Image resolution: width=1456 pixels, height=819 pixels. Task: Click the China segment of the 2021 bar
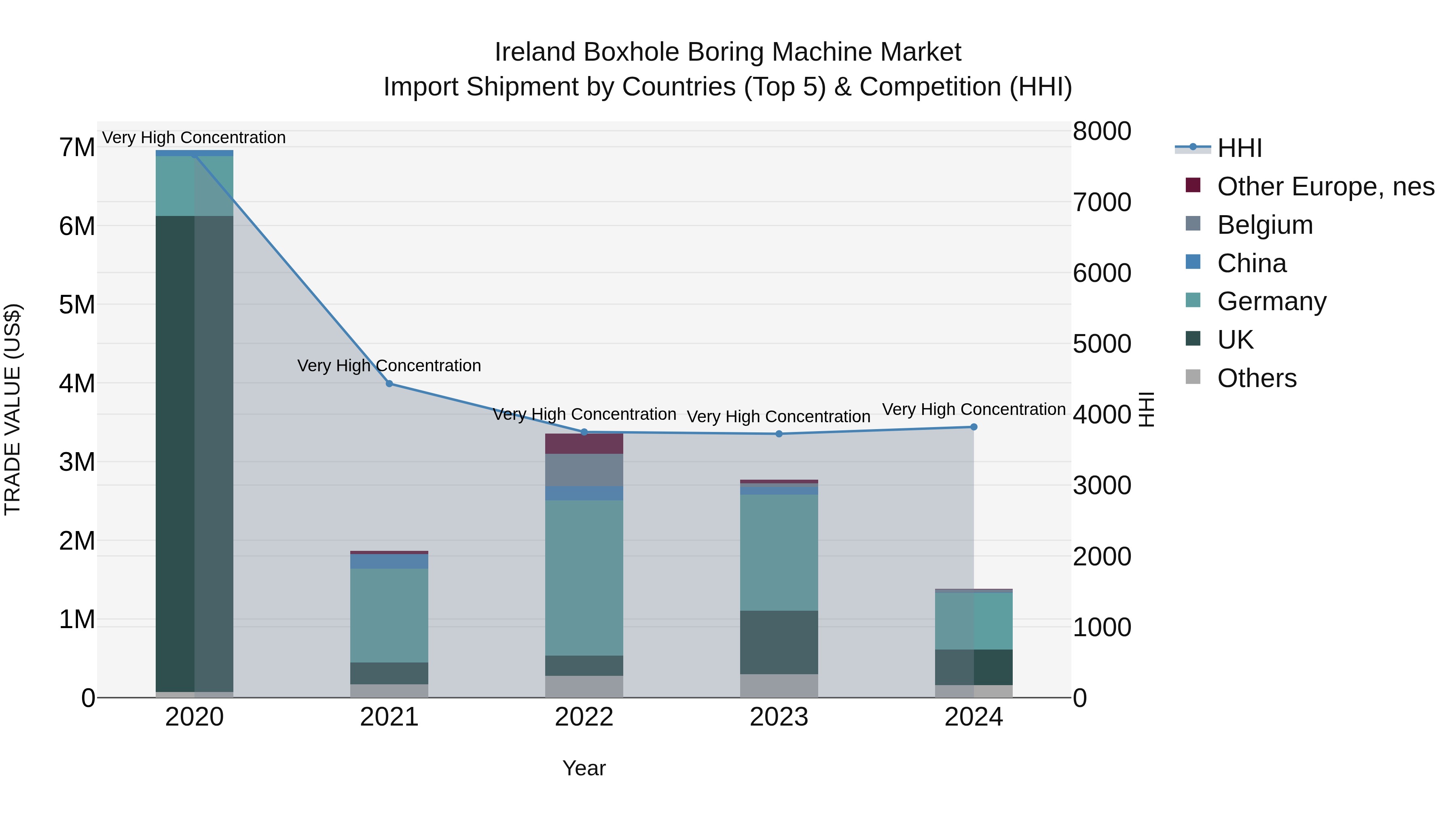tap(389, 561)
